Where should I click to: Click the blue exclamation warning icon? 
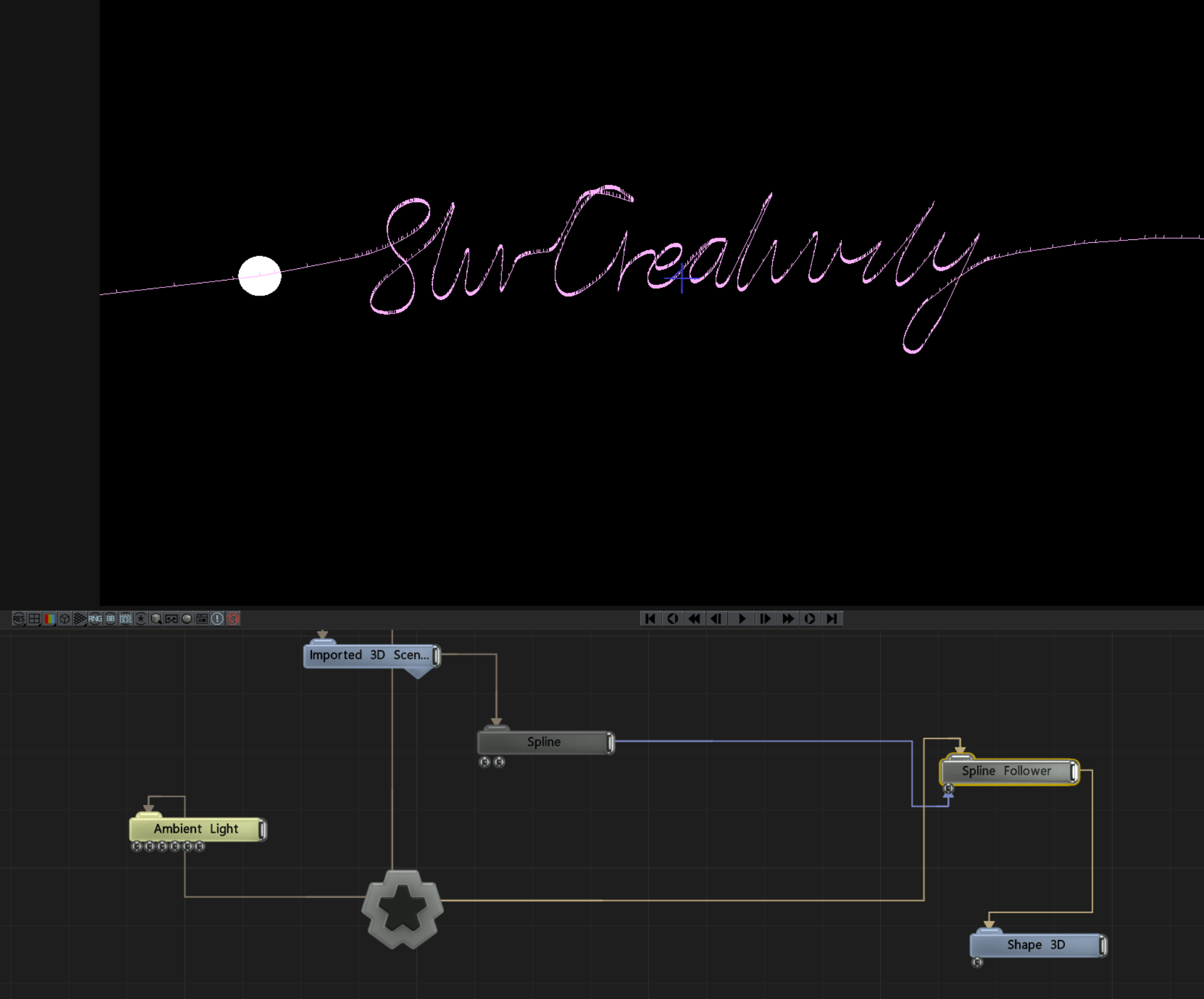click(217, 618)
